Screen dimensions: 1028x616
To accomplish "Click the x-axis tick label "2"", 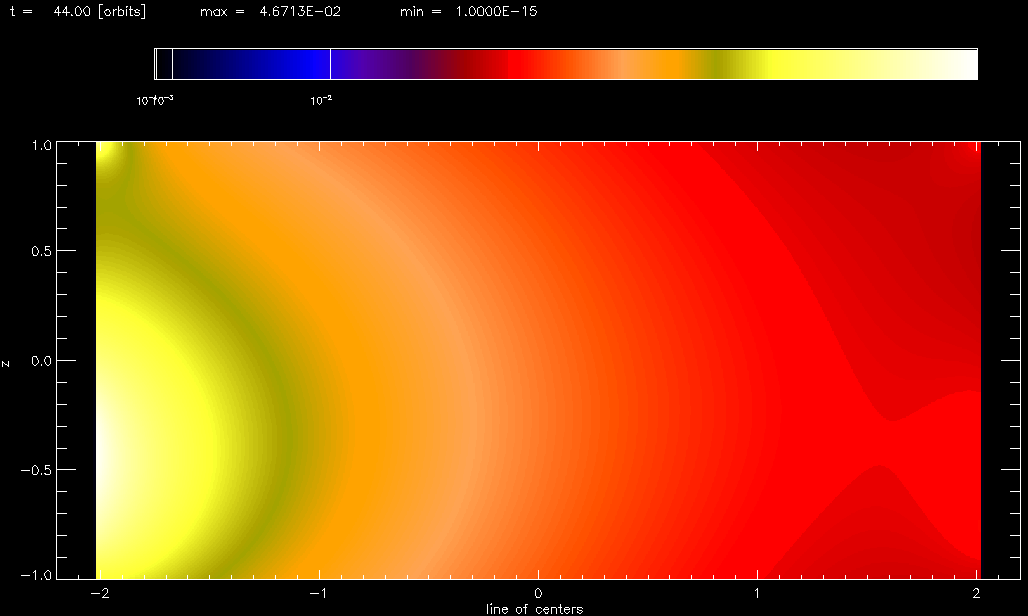I will click(977, 593).
